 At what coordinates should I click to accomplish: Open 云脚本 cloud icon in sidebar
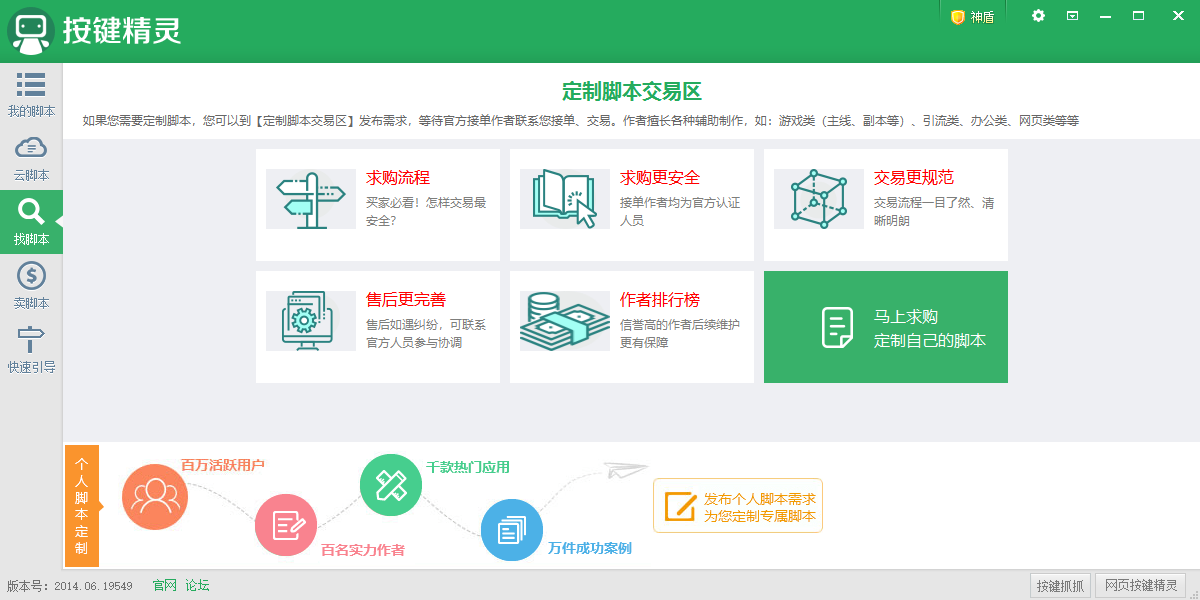[x=31, y=148]
